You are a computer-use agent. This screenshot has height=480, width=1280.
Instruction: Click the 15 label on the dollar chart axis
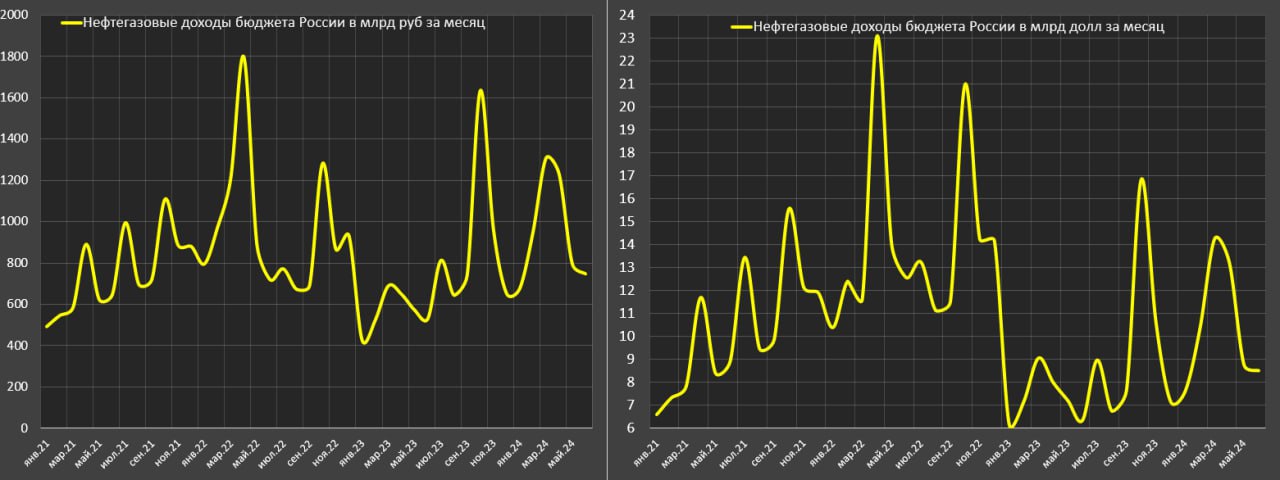628,221
